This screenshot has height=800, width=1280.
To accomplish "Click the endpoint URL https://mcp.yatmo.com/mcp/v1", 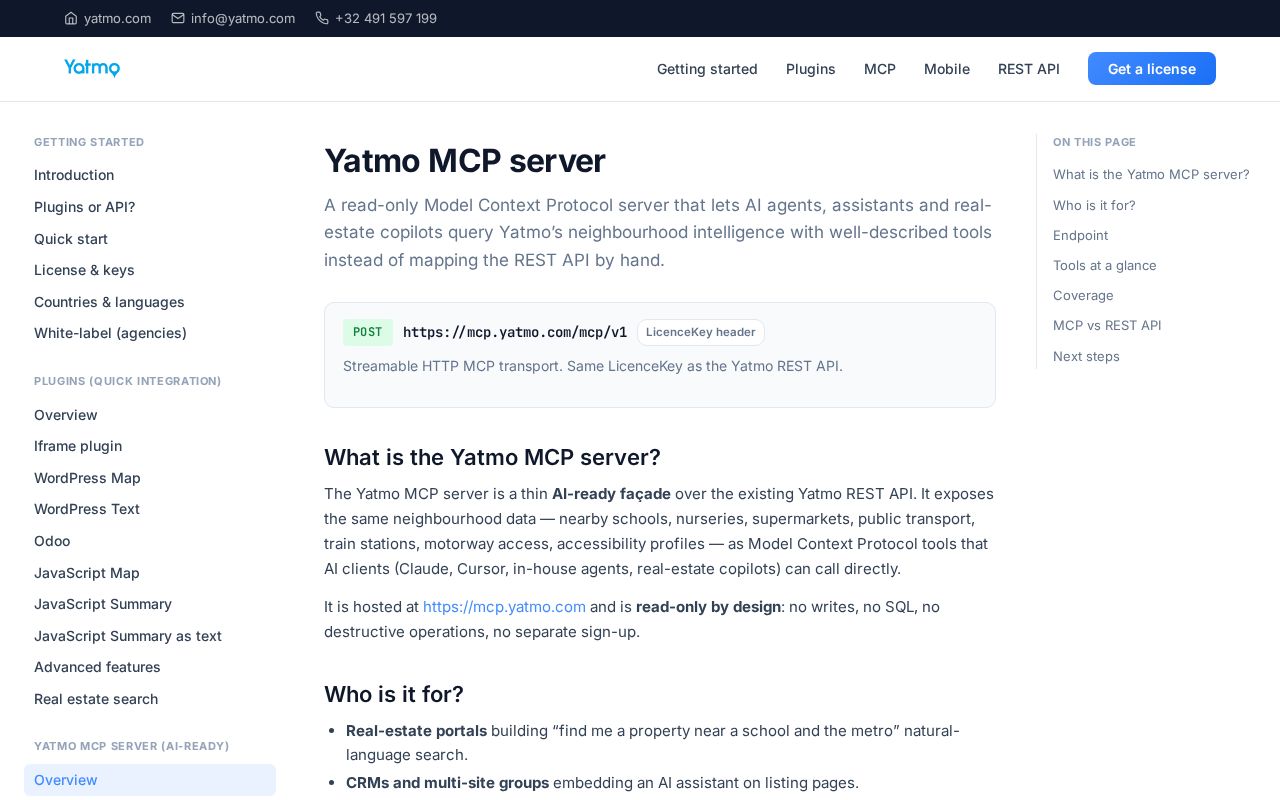I will 515,332.
